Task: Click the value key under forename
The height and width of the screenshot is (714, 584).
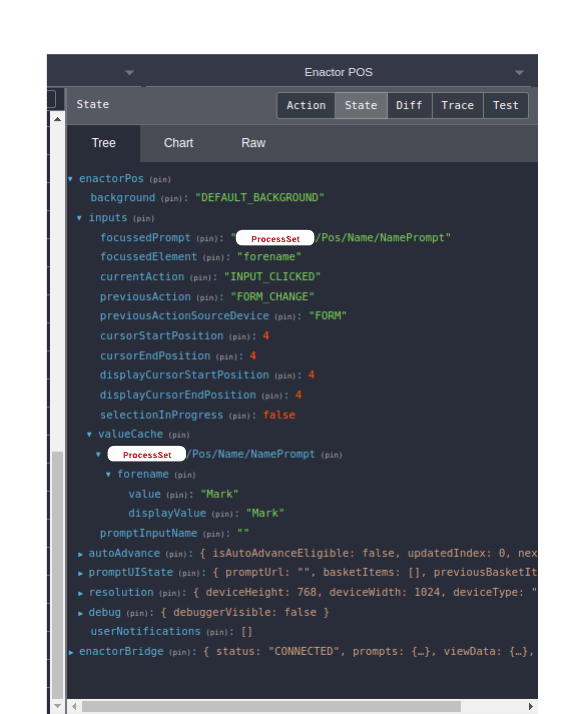Action: (x=144, y=494)
